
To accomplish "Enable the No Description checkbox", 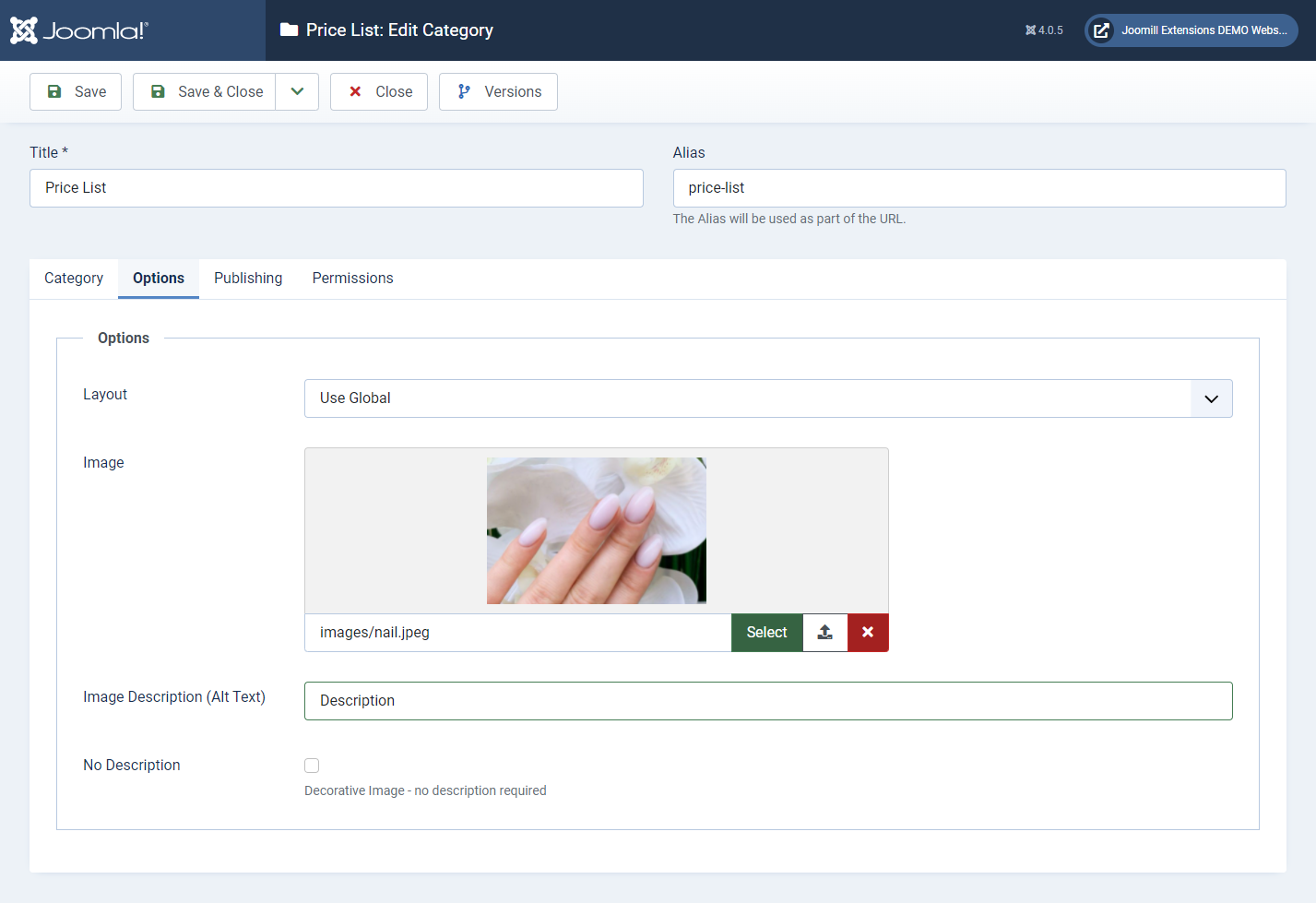I will (x=312, y=766).
